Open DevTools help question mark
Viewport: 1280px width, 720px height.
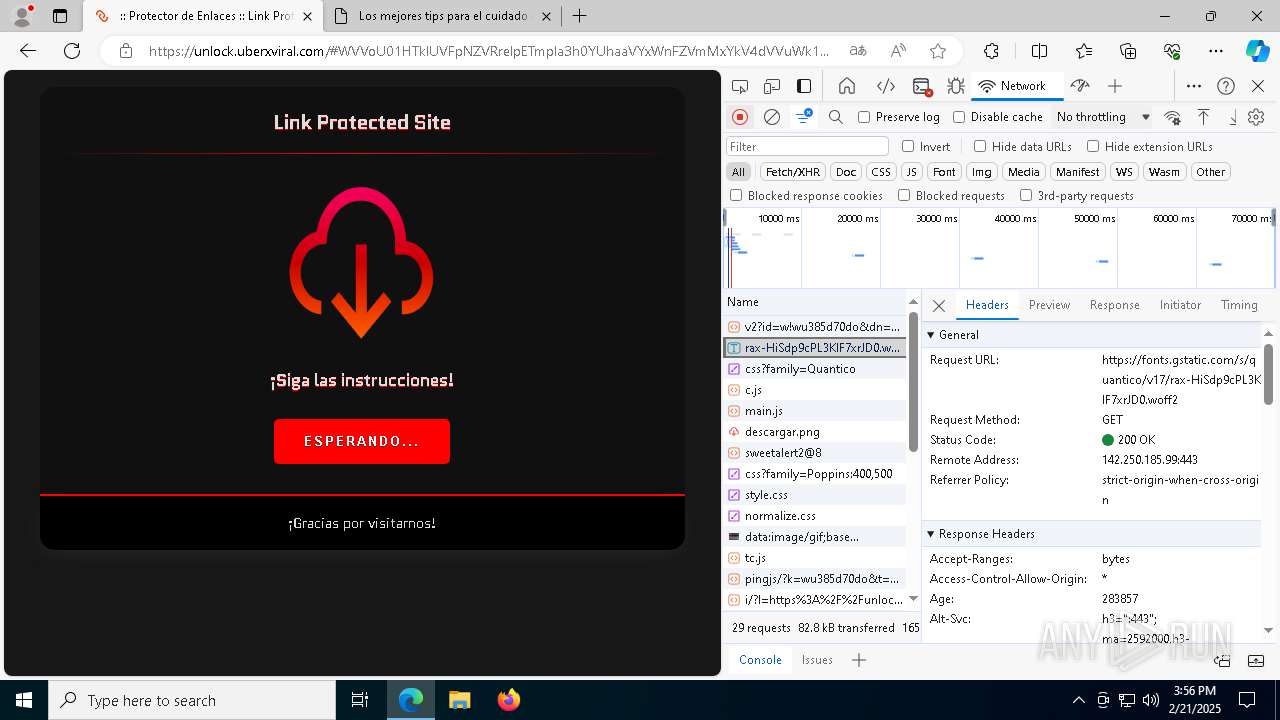pyautogui.click(x=1226, y=86)
